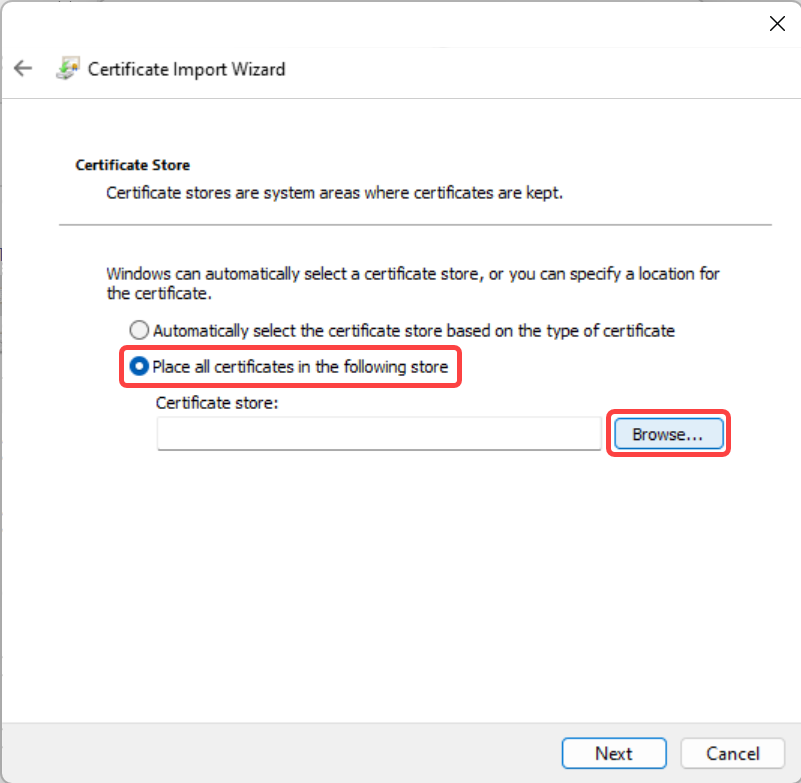
Task: Select the Automatically select certificate store radio button
Action: click(x=139, y=330)
